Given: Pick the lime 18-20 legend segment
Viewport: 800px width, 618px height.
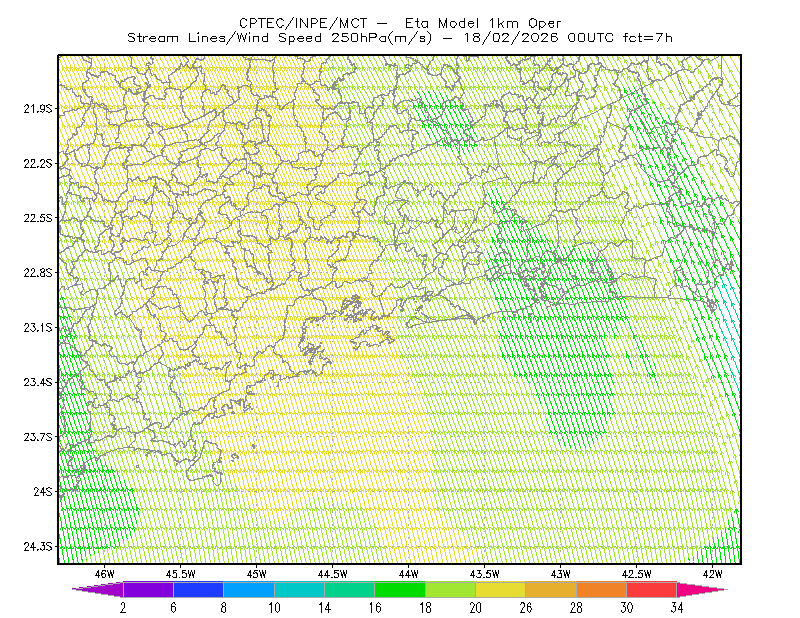Looking at the screenshot, I should tap(451, 589).
